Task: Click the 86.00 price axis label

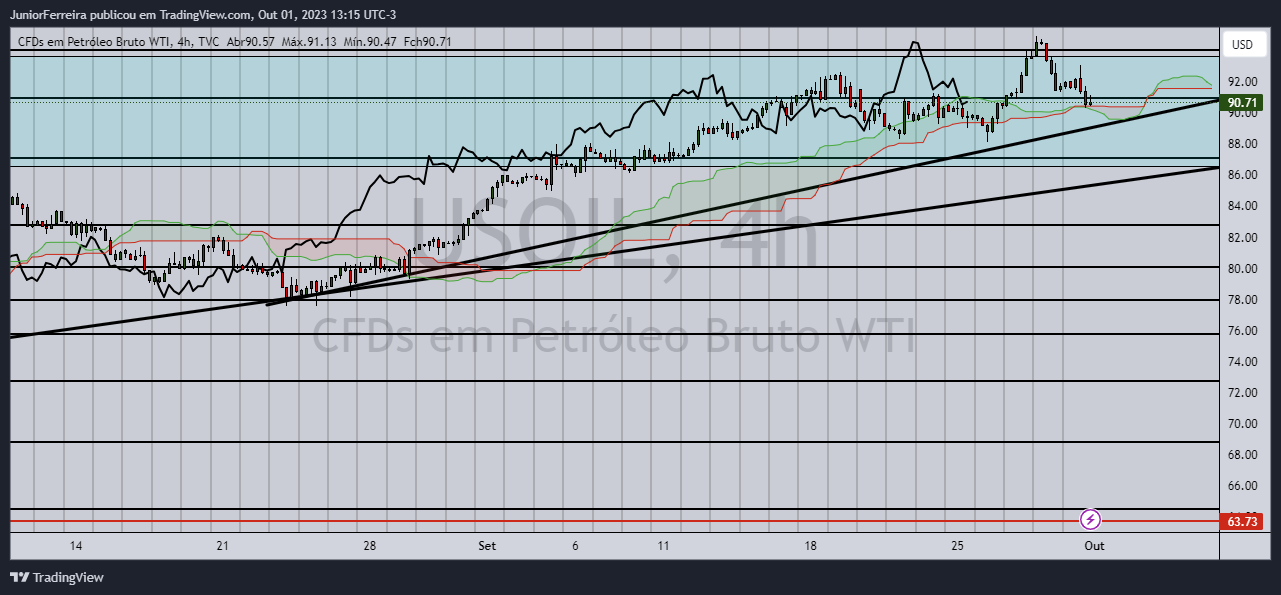Action: [1244, 175]
